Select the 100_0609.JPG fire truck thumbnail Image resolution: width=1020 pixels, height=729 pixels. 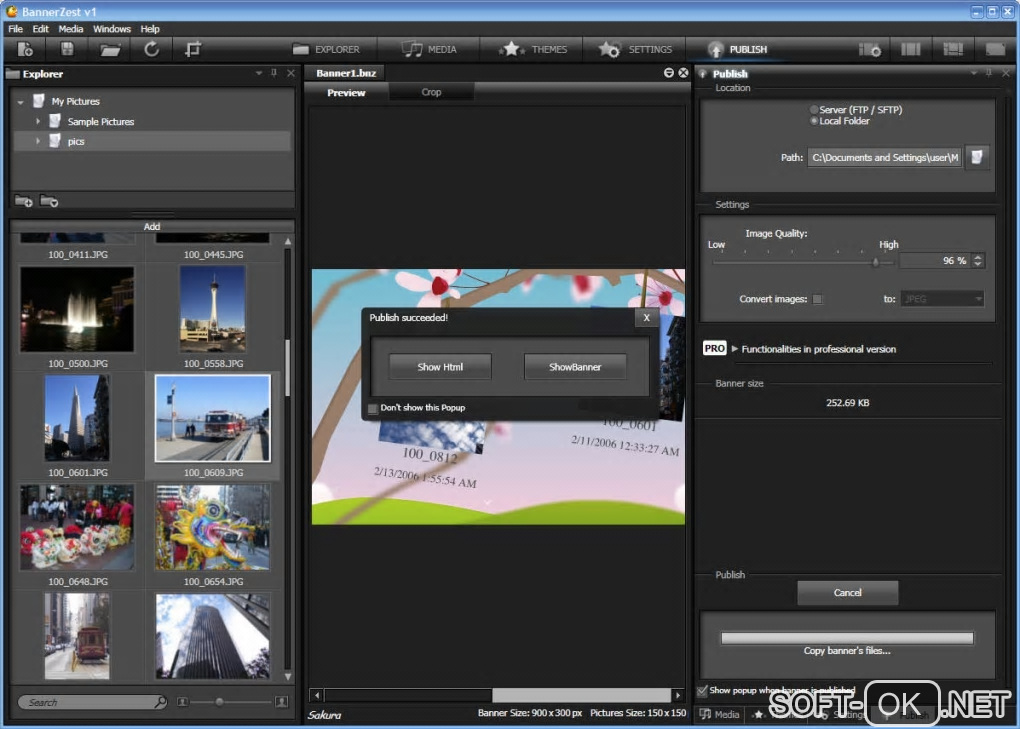click(213, 418)
